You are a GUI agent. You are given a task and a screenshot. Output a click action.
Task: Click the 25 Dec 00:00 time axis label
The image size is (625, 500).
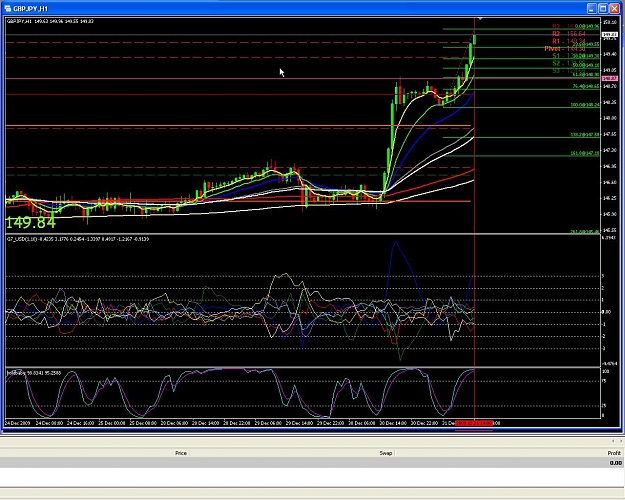coord(112,423)
